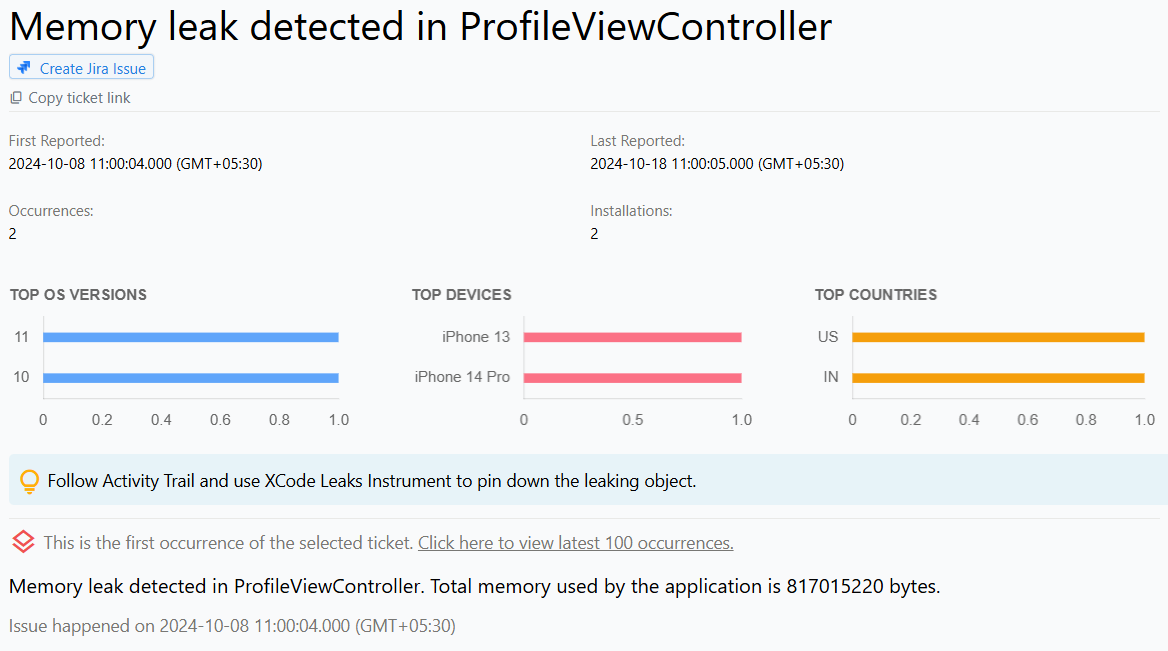Click the ticket title Memory leak detected

pyautogui.click(x=420, y=27)
